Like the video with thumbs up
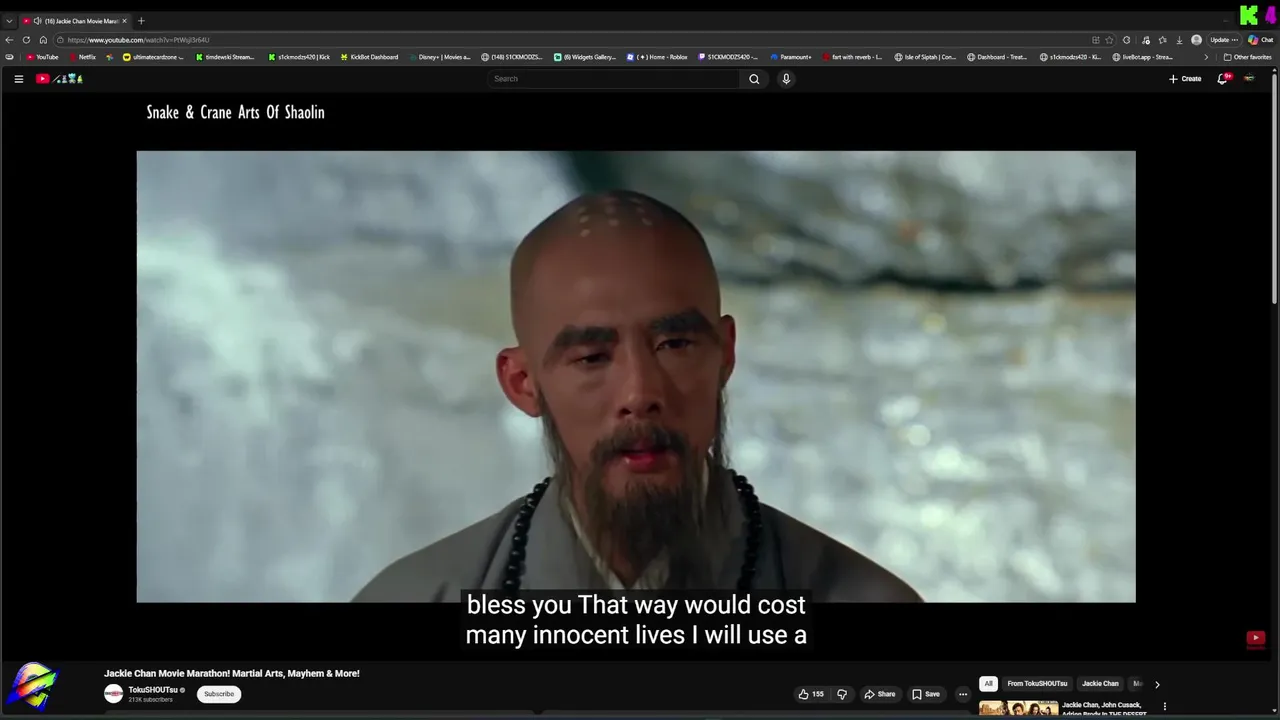Viewport: 1280px width, 720px height. coord(811,694)
